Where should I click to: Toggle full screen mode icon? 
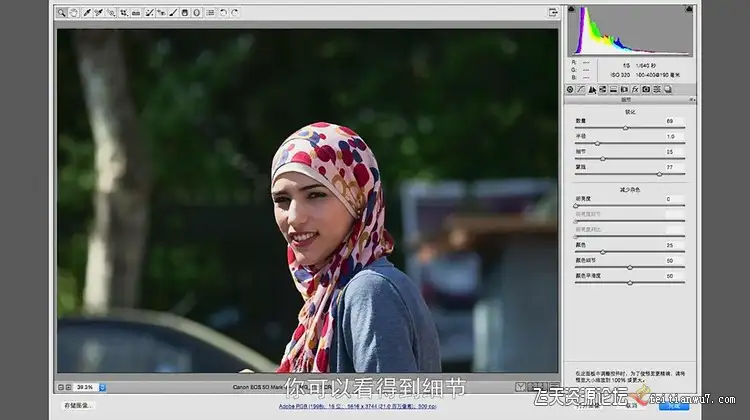(x=553, y=13)
